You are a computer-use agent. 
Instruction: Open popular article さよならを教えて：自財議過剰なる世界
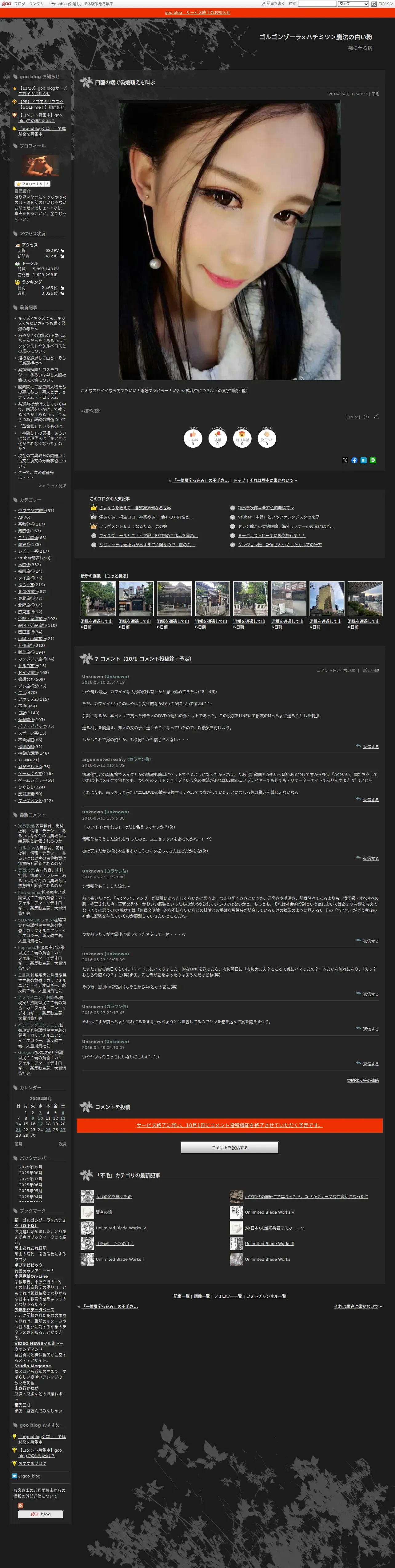[x=134, y=508]
